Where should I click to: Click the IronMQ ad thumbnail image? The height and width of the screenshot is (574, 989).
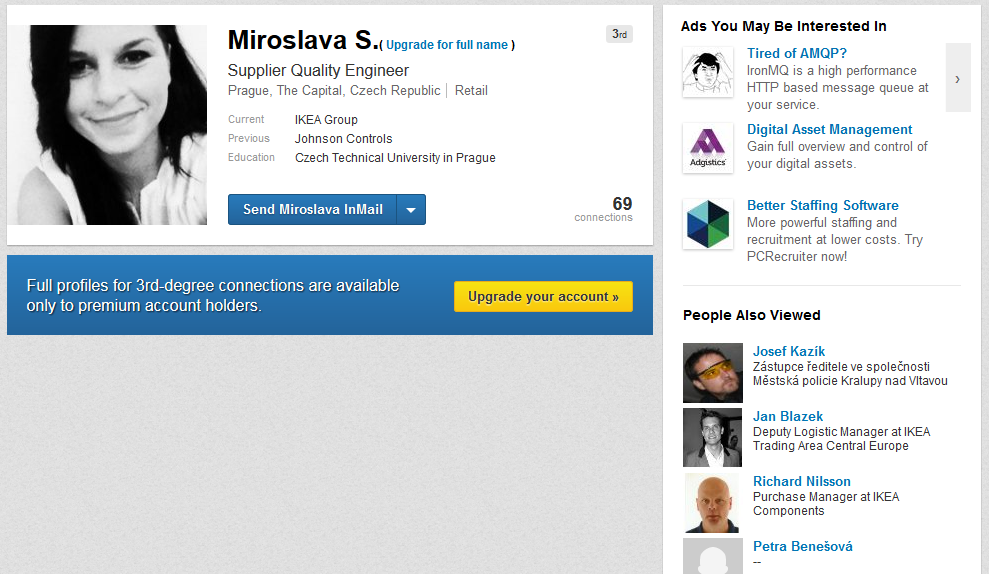(x=708, y=72)
